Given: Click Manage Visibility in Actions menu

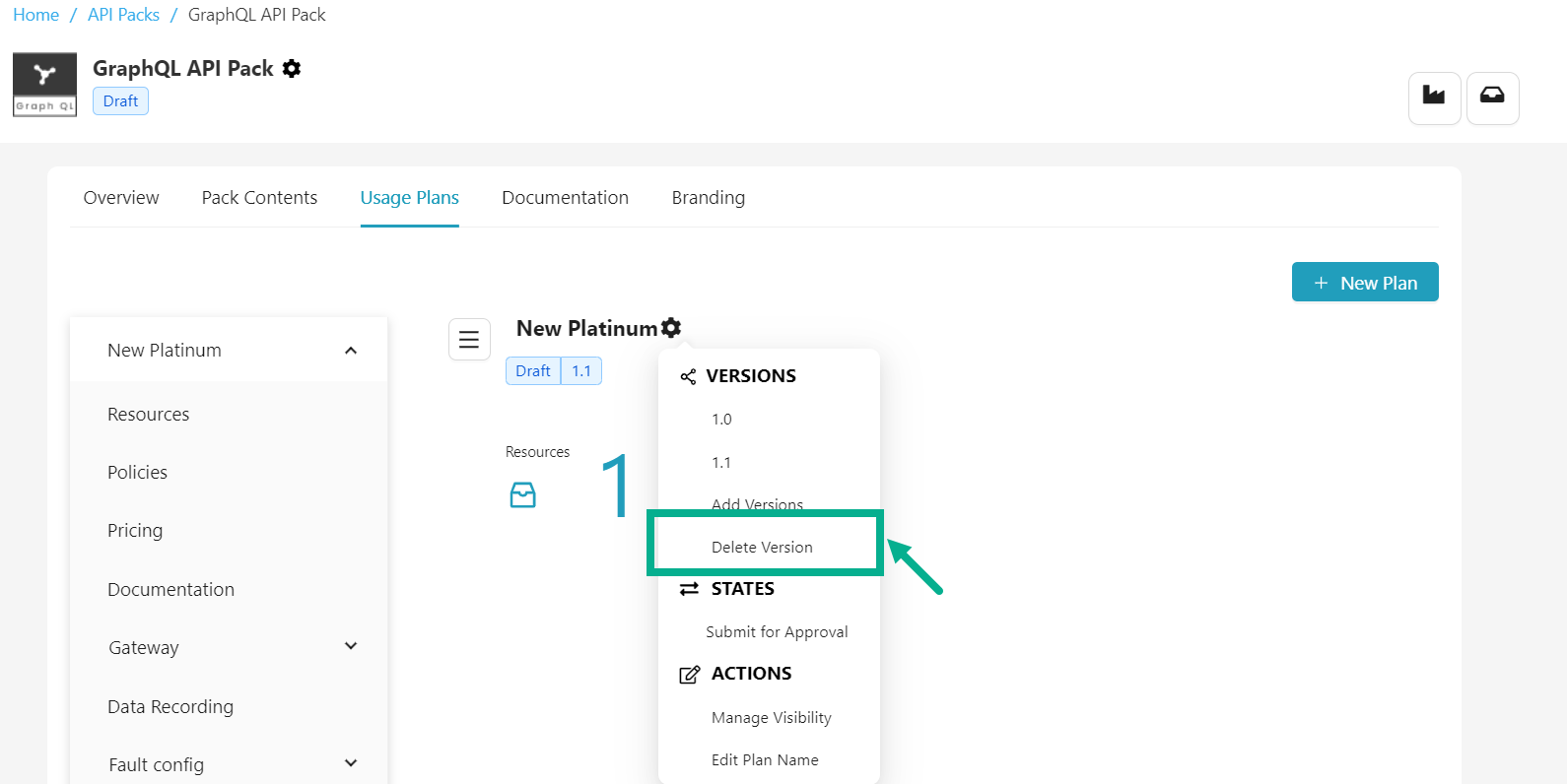Looking at the screenshot, I should pos(771,718).
